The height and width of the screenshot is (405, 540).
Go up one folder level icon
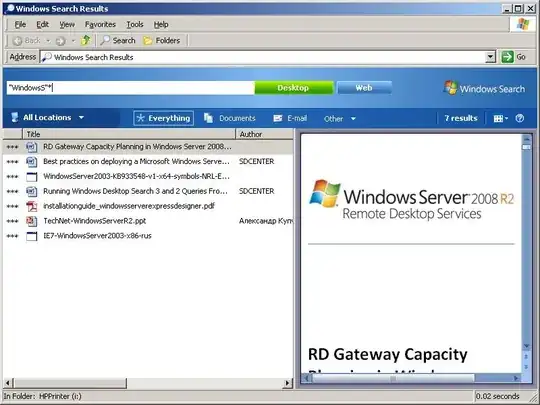(x=85, y=40)
